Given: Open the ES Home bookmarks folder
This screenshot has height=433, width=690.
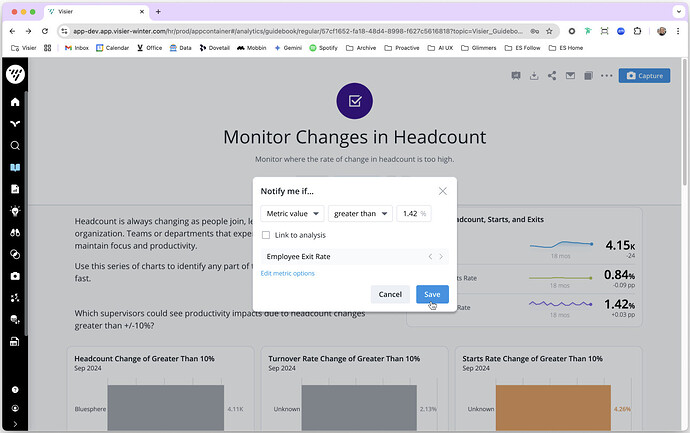Looking at the screenshot, I should click(566, 48).
